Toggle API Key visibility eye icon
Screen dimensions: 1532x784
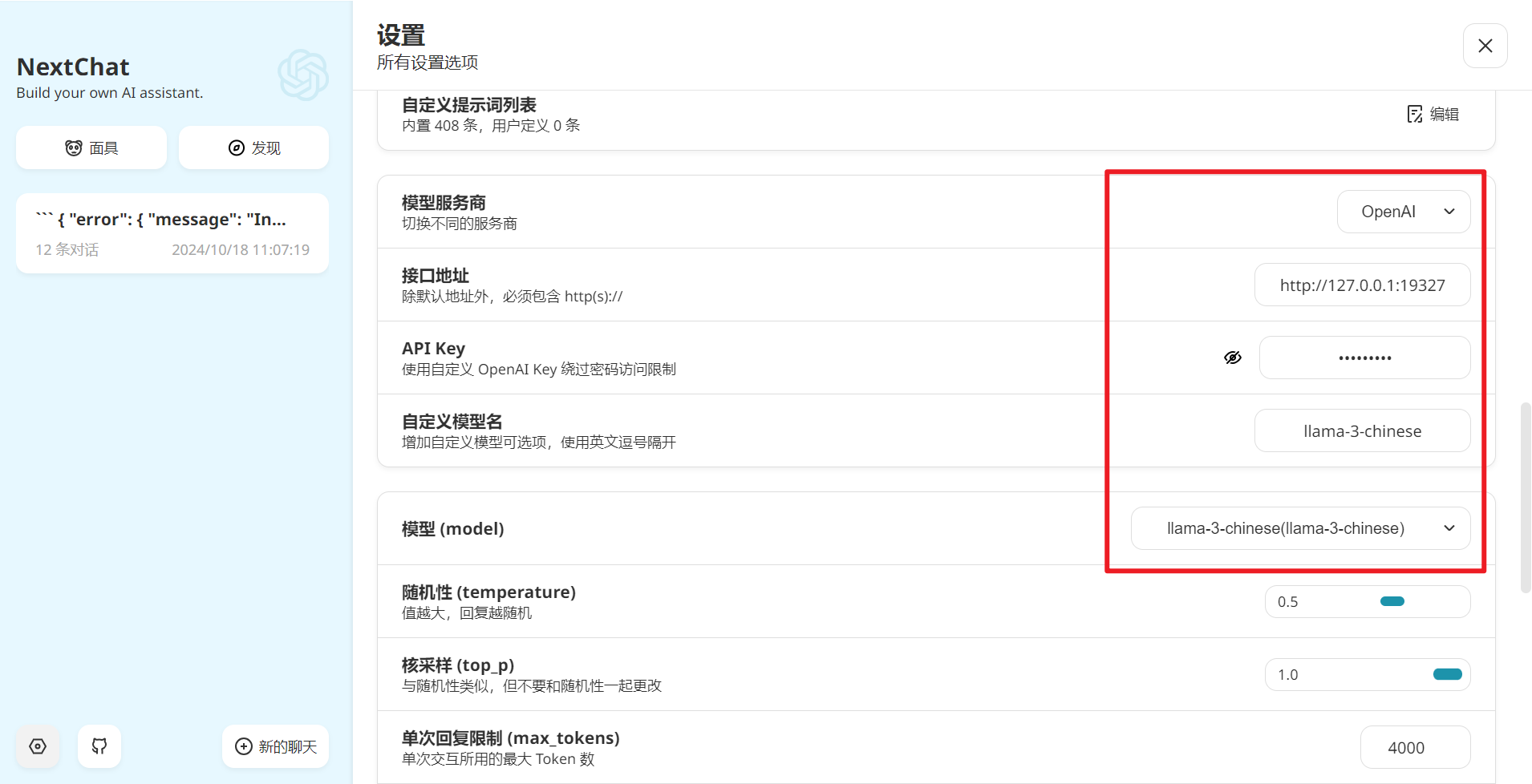(x=1233, y=358)
